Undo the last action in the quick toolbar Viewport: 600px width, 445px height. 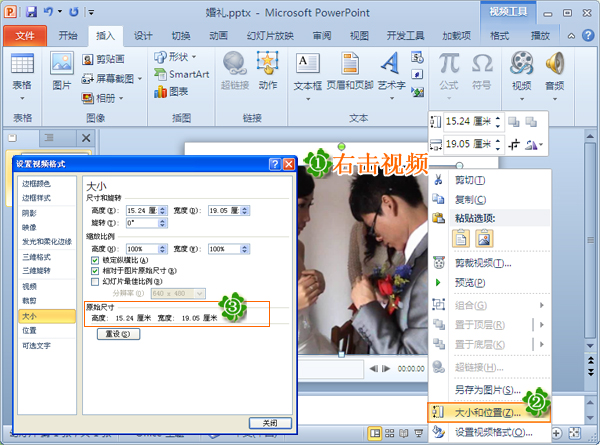pyautogui.click(x=48, y=12)
